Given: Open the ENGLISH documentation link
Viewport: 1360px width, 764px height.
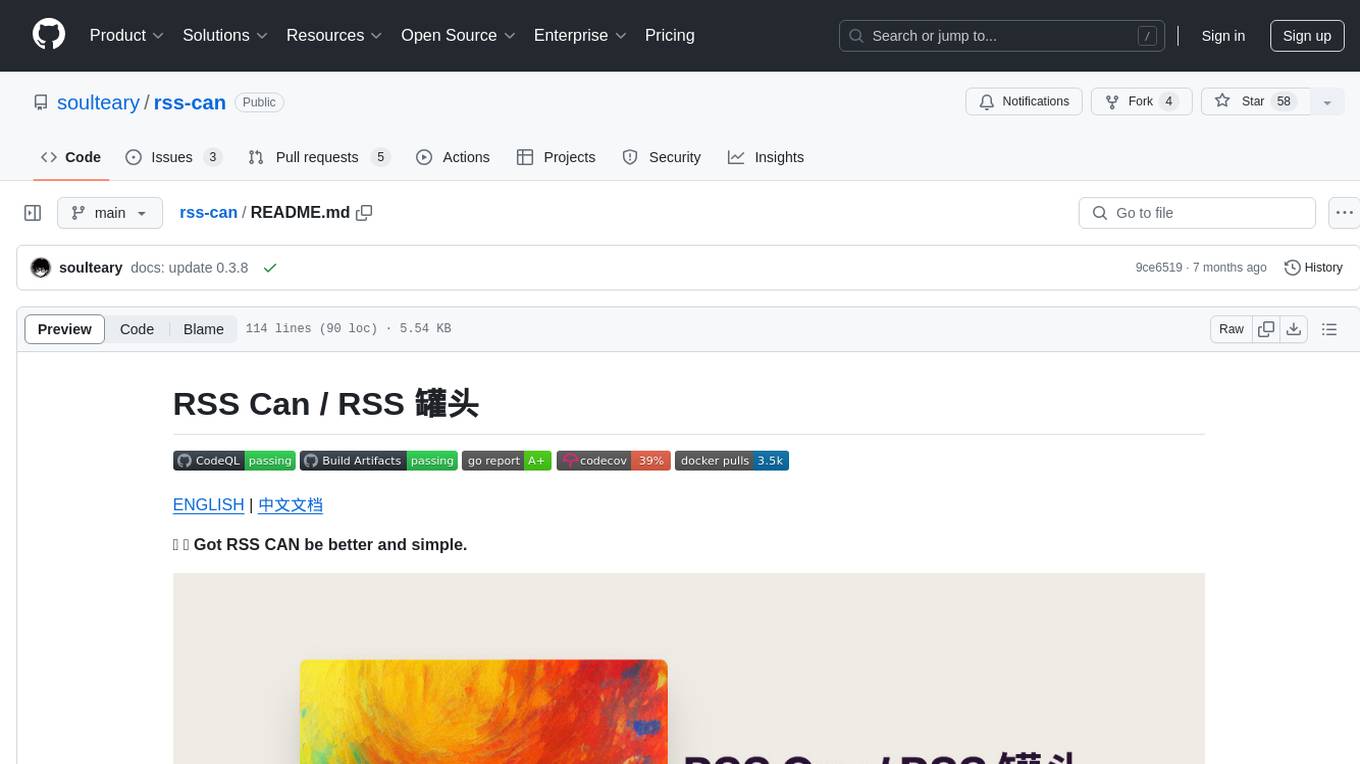Looking at the screenshot, I should 208,505.
